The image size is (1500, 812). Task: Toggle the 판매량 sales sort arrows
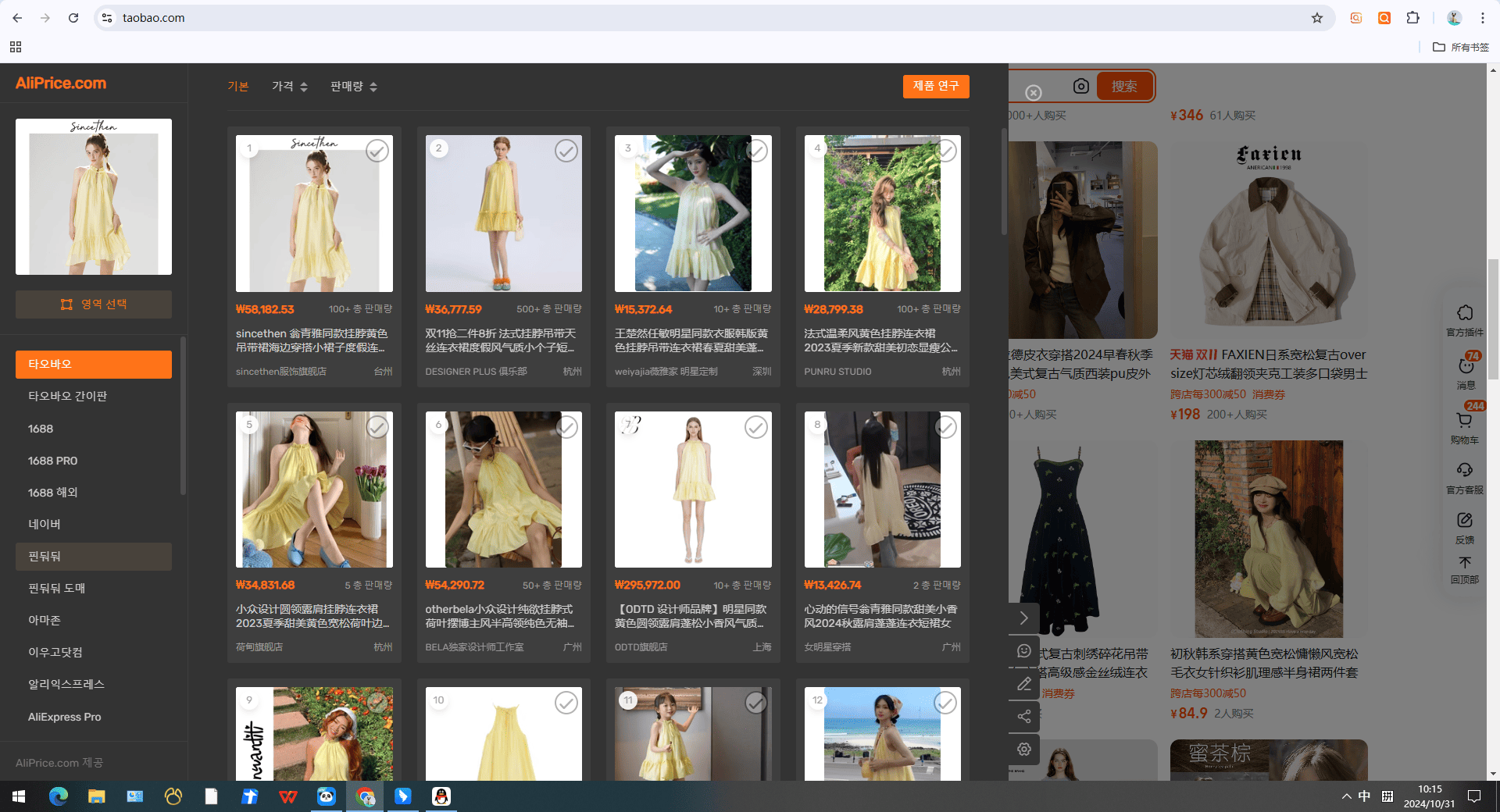click(x=373, y=87)
